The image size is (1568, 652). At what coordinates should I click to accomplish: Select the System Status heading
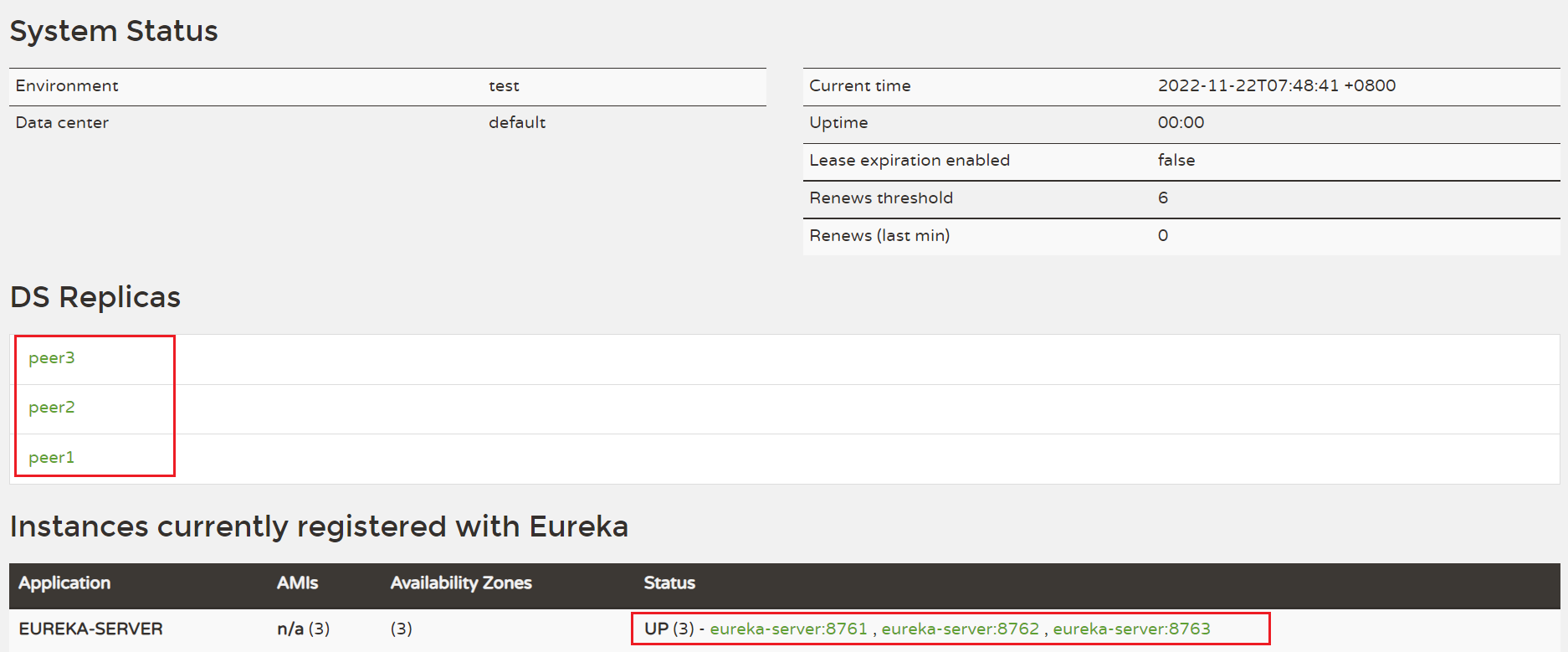coord(114,31)
